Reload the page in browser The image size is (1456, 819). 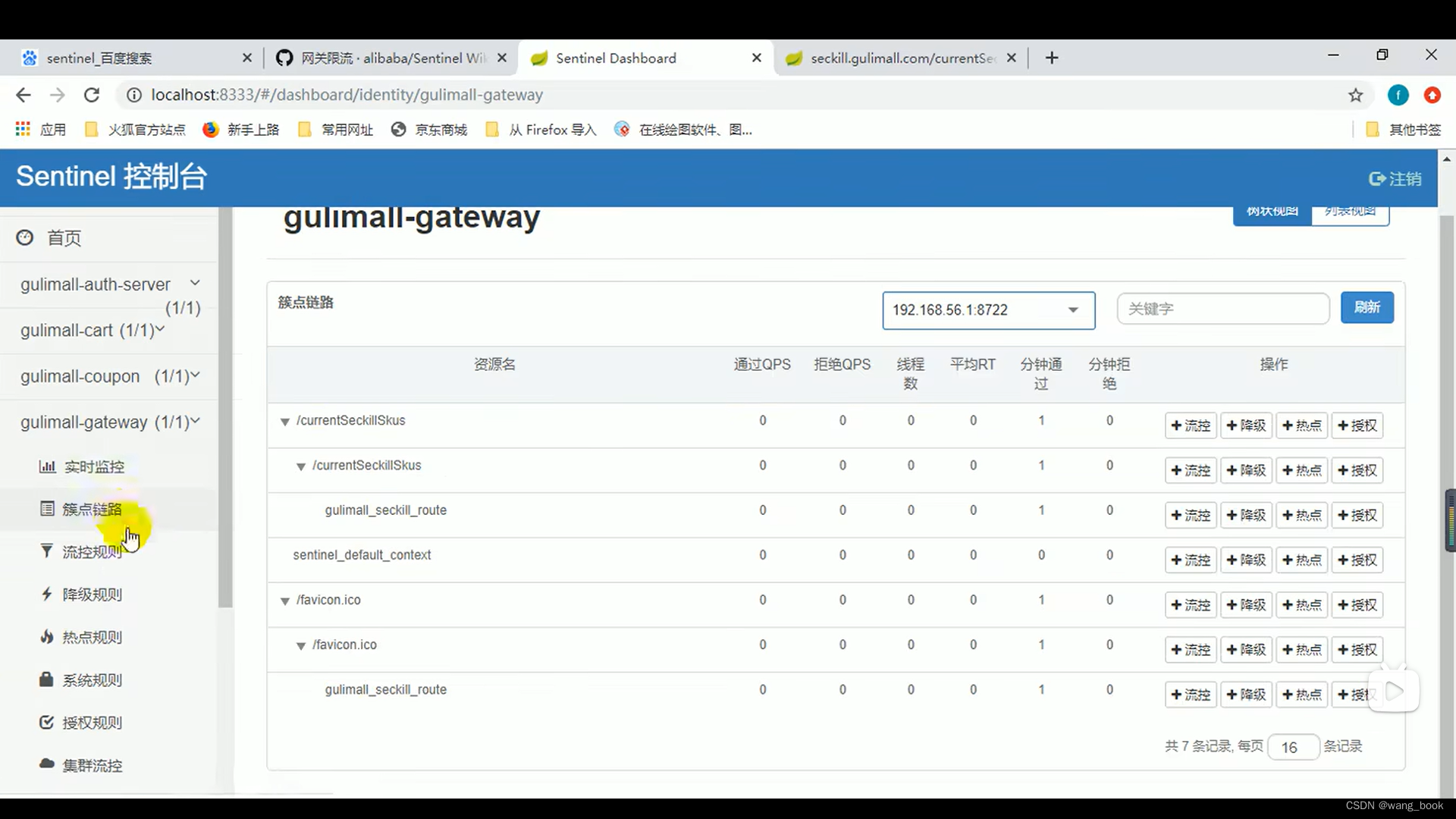(92, 95)
